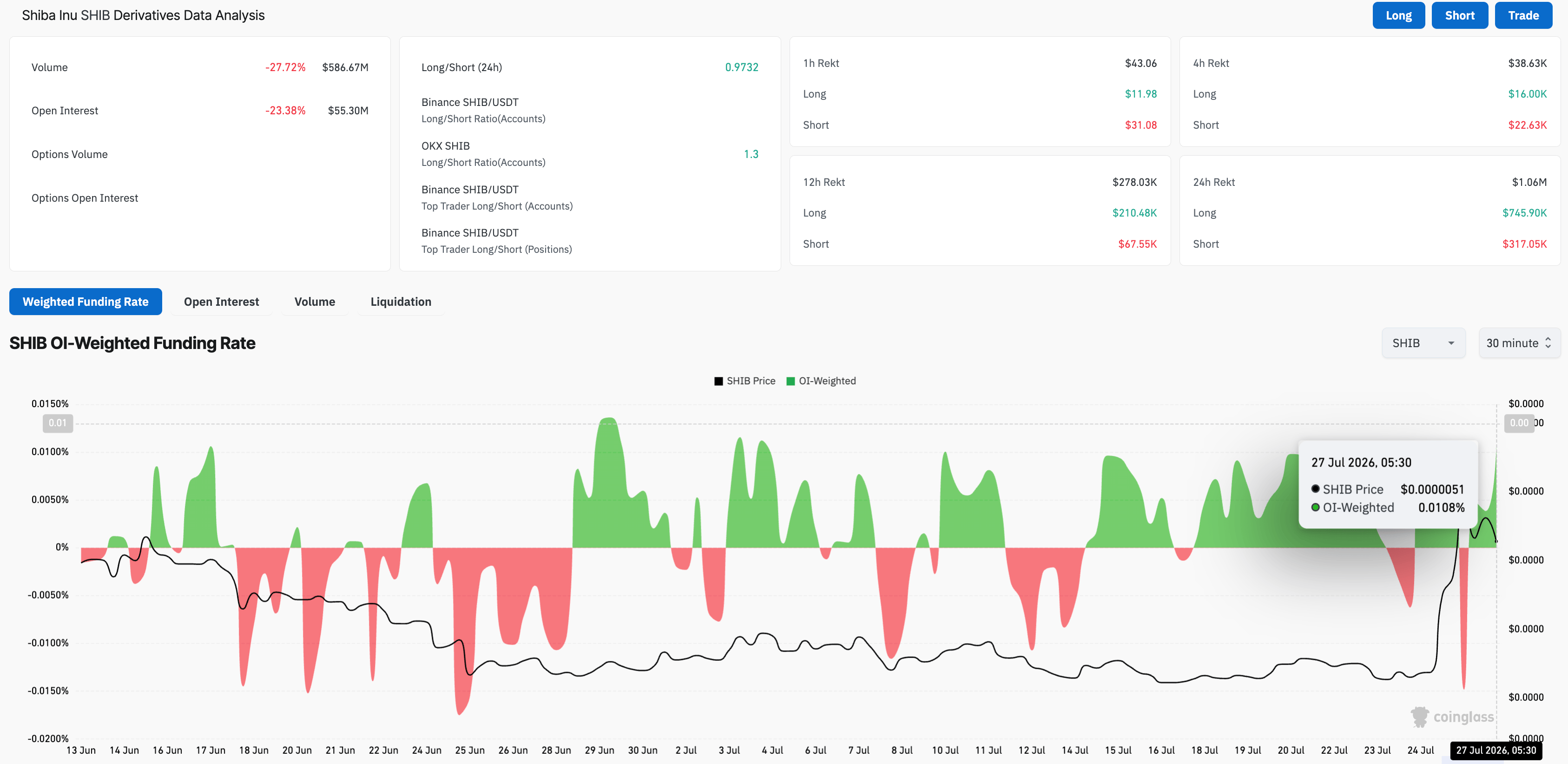This screenshot has height=764, width=1568.
Task: Click the 24h Short value $317.05K
Action: point(1524,244)
